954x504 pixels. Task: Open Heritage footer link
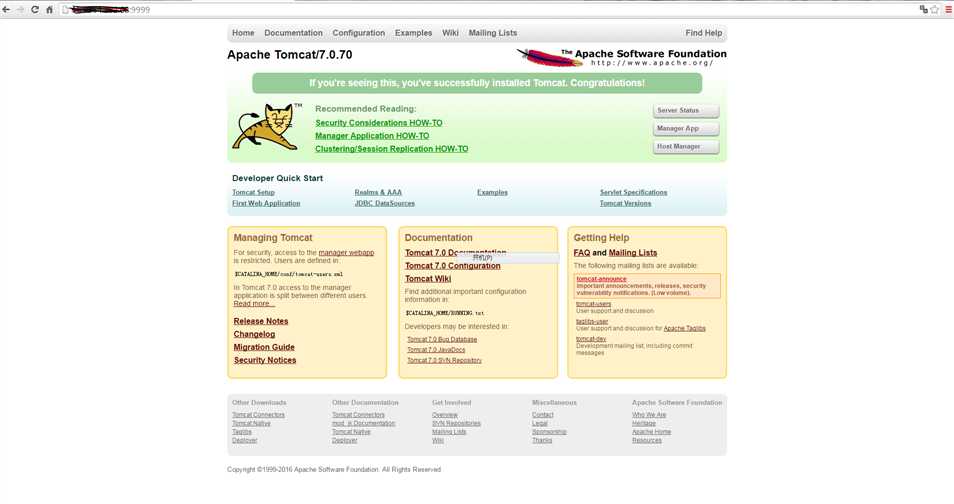click(x=644, y=424)
